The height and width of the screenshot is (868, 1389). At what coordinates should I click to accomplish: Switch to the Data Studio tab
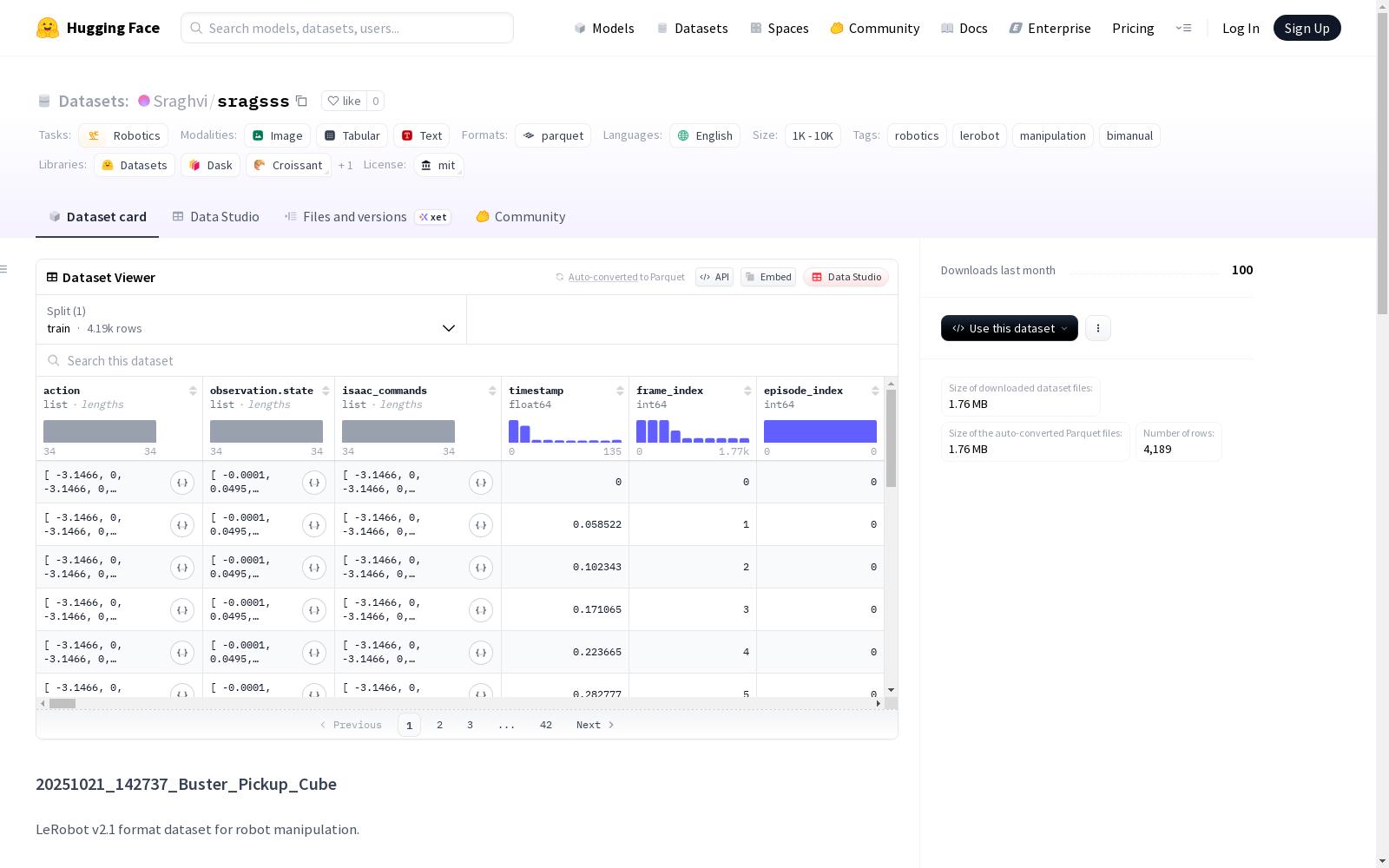pyautogui.click(x=216, y=217)
